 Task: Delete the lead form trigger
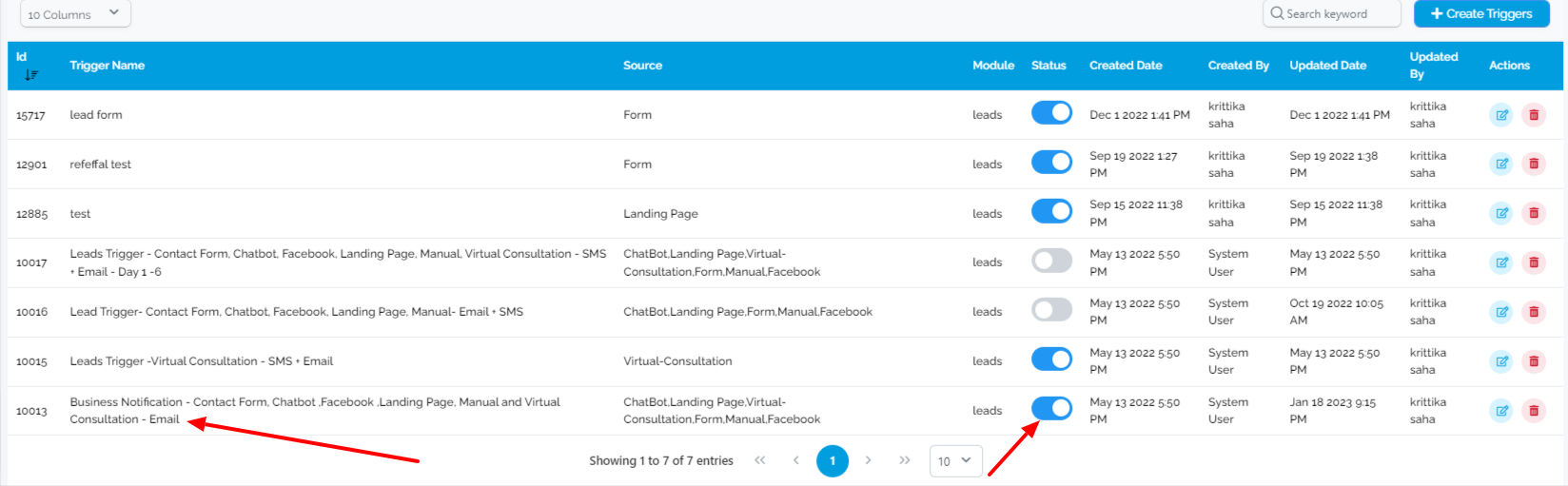pos(1534,115)
